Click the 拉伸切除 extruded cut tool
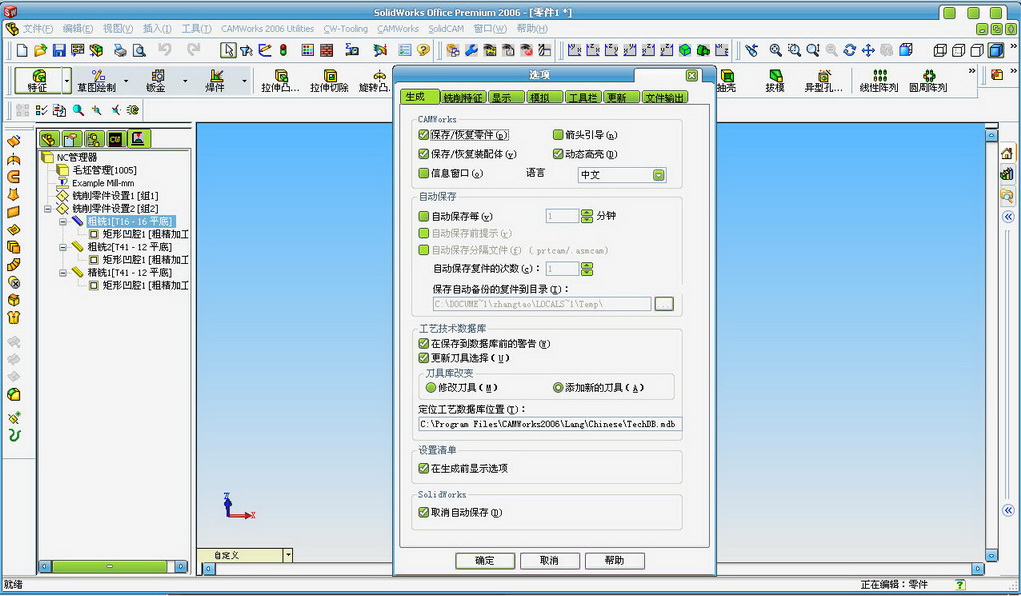 329,81
